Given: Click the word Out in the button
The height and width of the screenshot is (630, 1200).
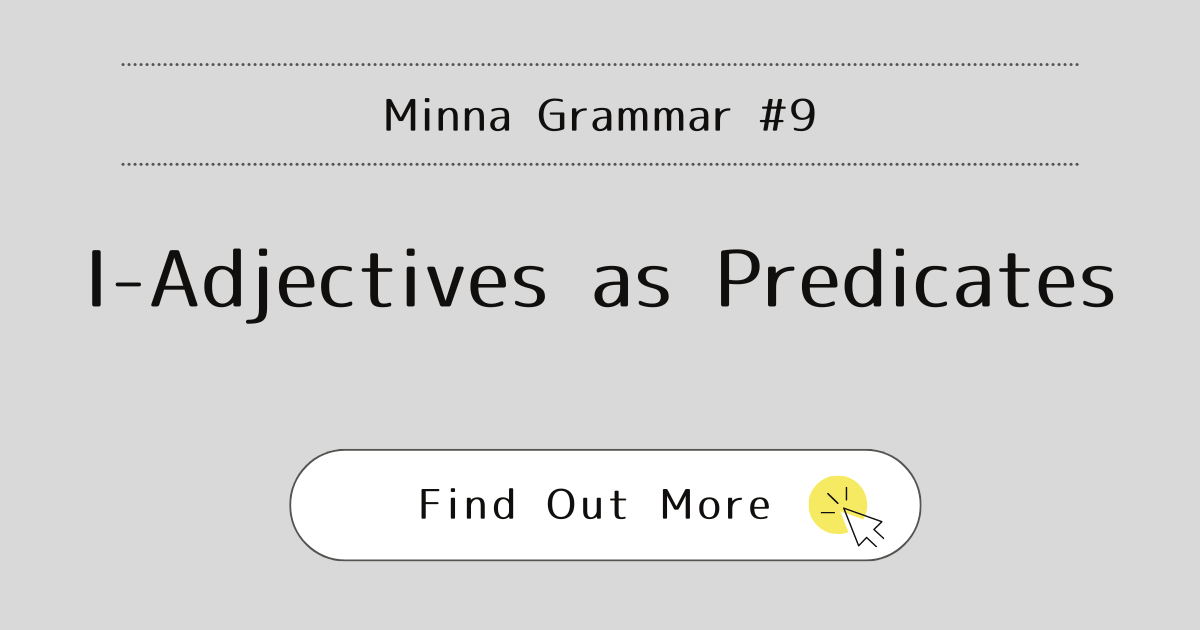Looking at the screenshot, I should coord(588,505).
